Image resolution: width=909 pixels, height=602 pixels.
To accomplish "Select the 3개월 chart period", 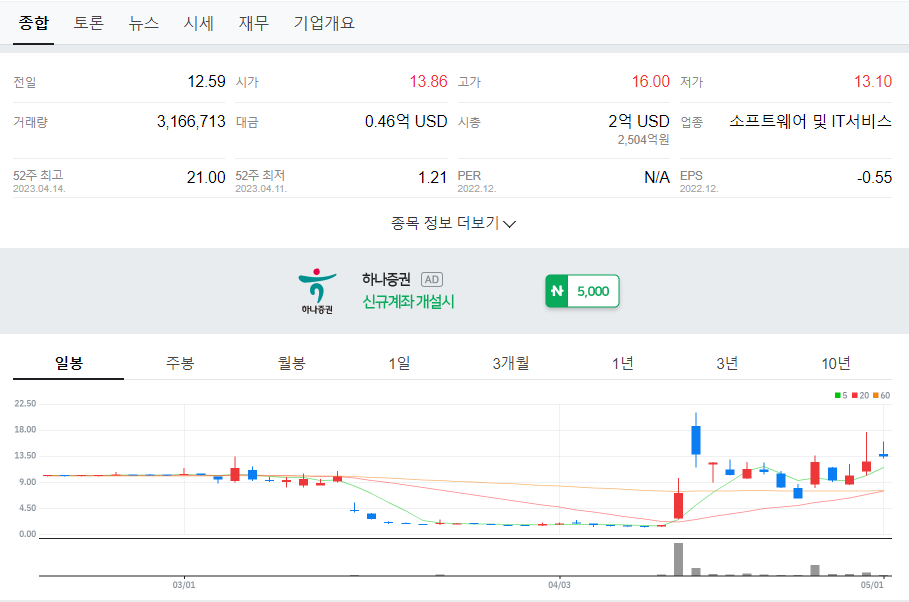I will (x=508, y=364).
